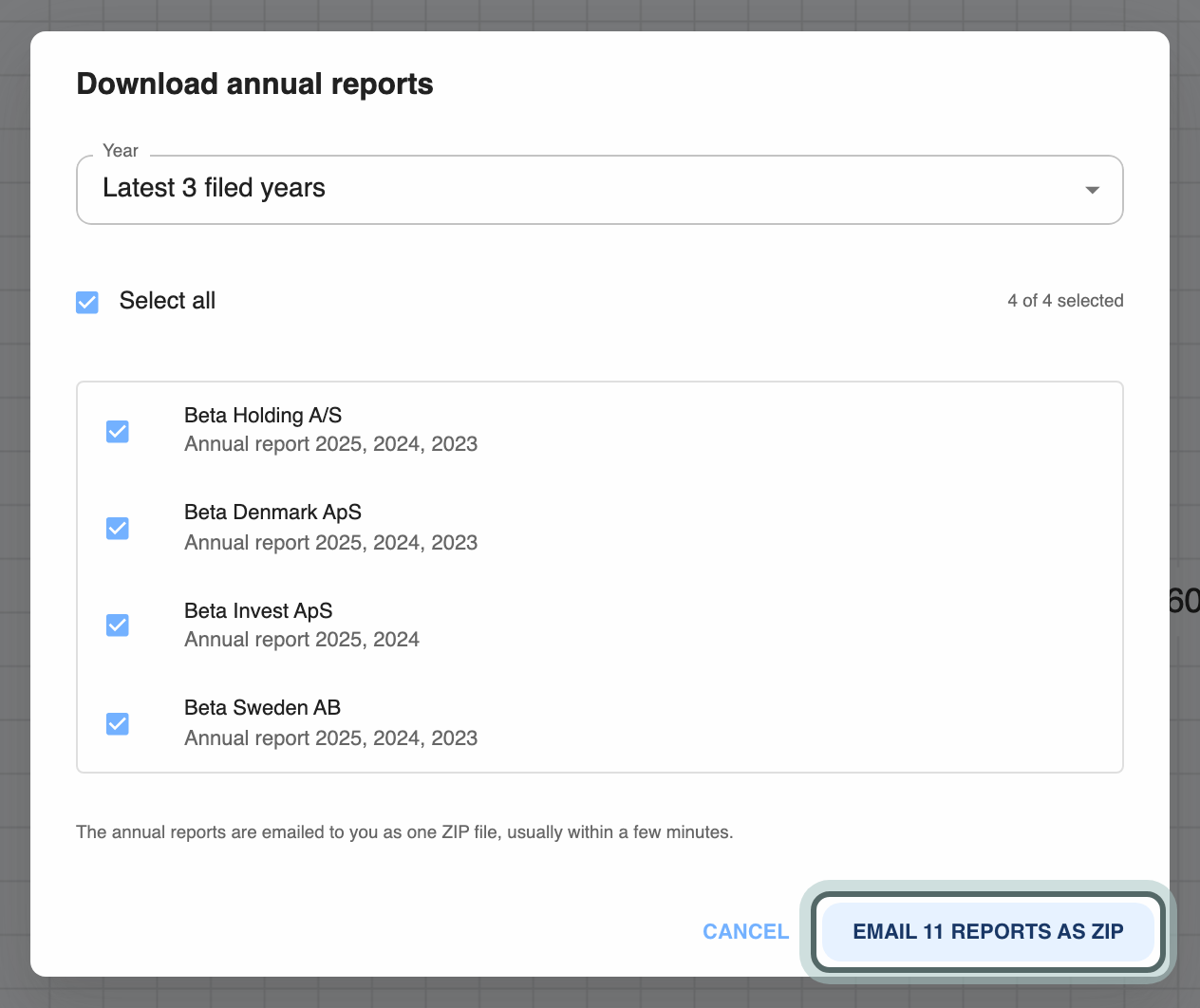
Task: Click Email 11 Reports as ZIP
Action: (988, 932)
